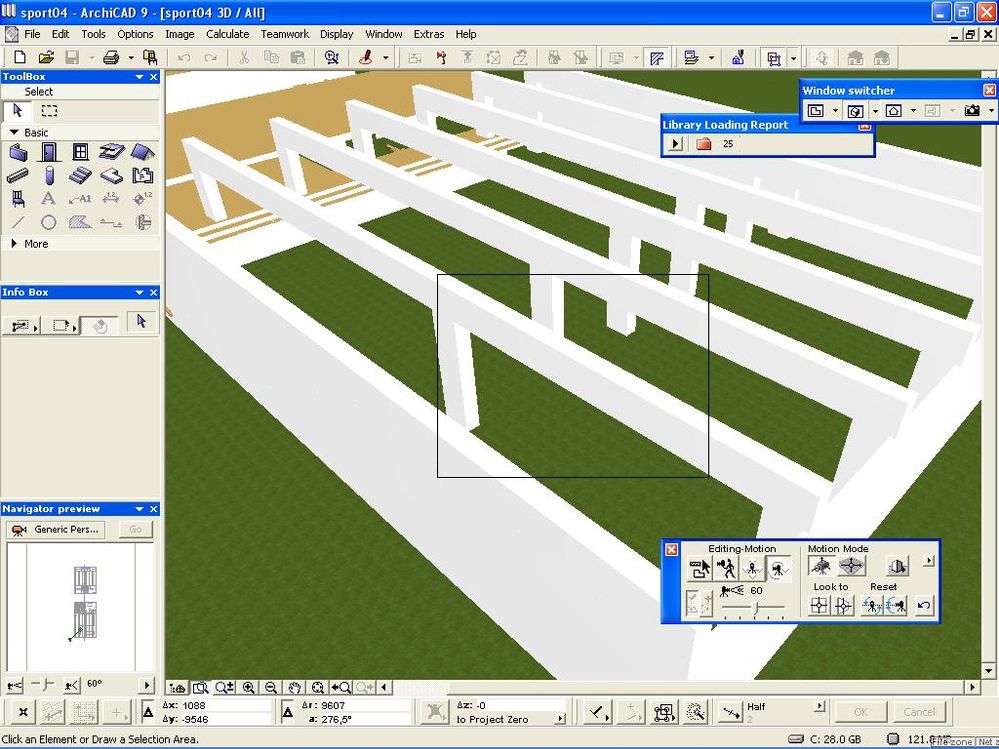This screenshot has width=999, height=749.
Task: Click the Pan hand icon
Action: pyautogui.click(x=294, y=688)
